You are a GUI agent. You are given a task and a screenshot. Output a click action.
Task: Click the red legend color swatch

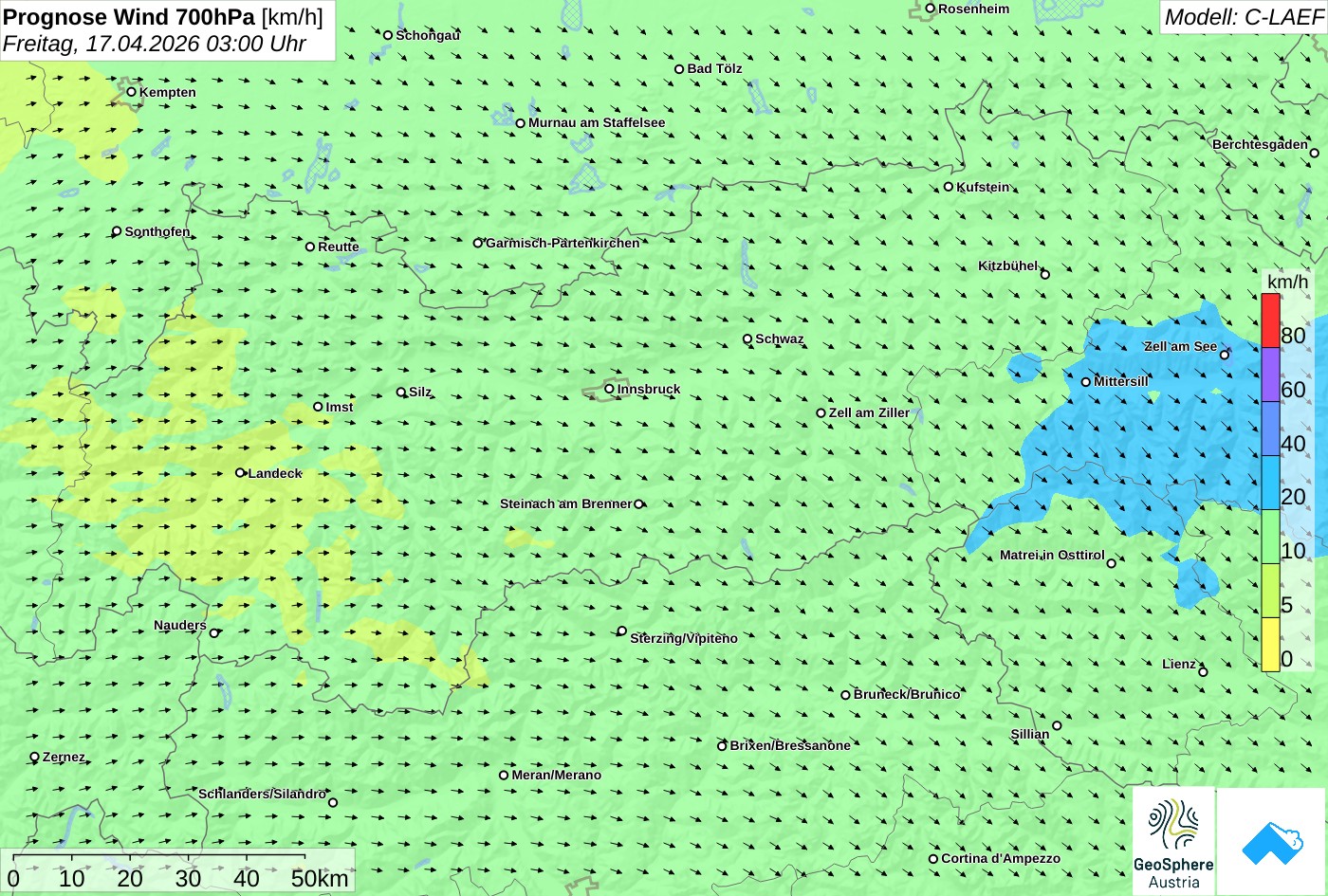point(1270,320)
